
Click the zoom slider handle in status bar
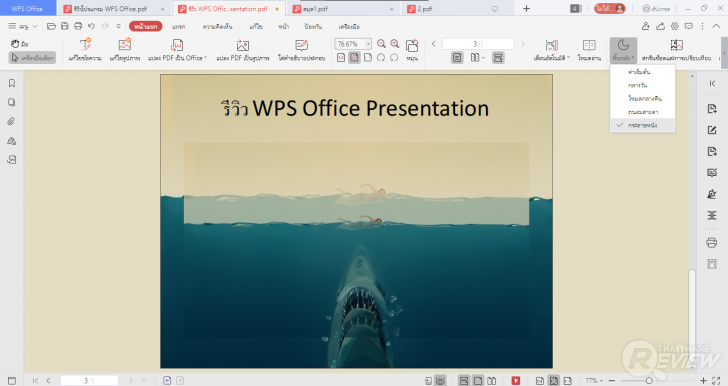tap(650, 380)
